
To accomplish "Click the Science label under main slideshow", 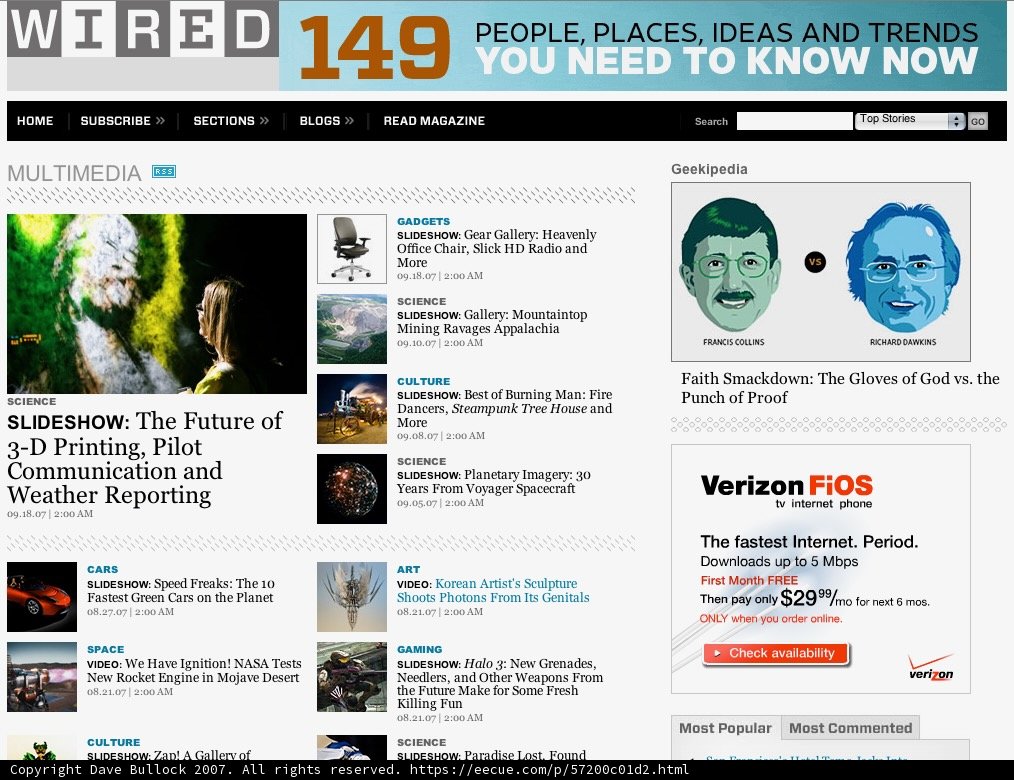I will point(32,402).
